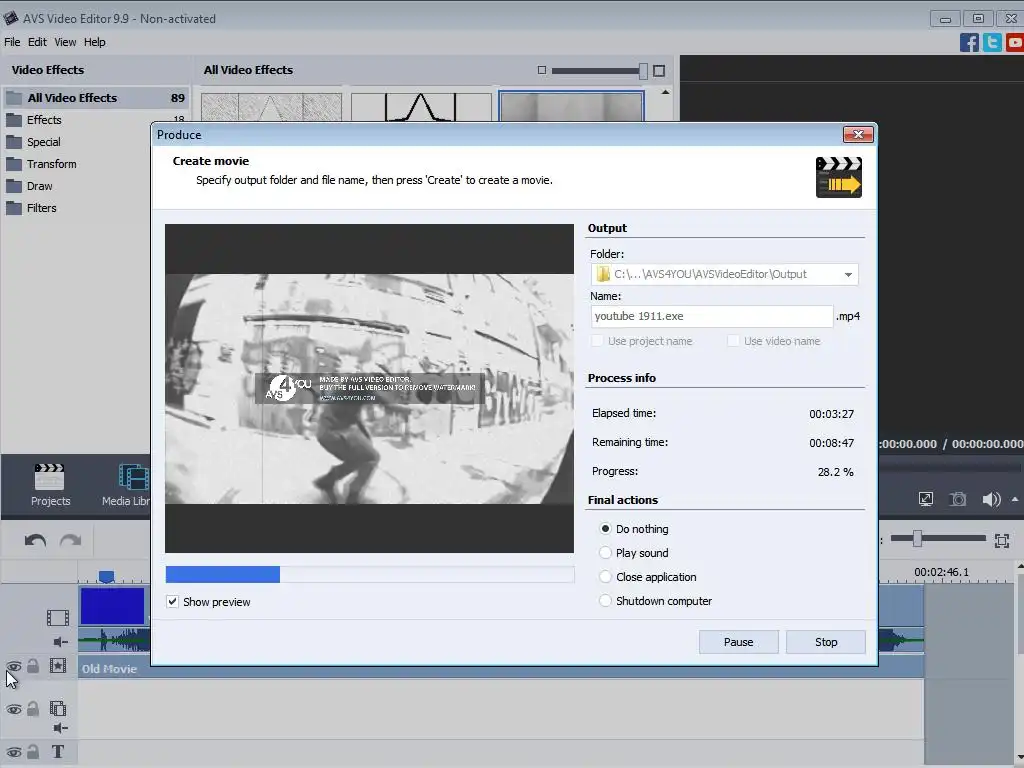Click the thumbnail size slider handle
The width and height of the screenshot is (1024, 768).
point(643,71)
